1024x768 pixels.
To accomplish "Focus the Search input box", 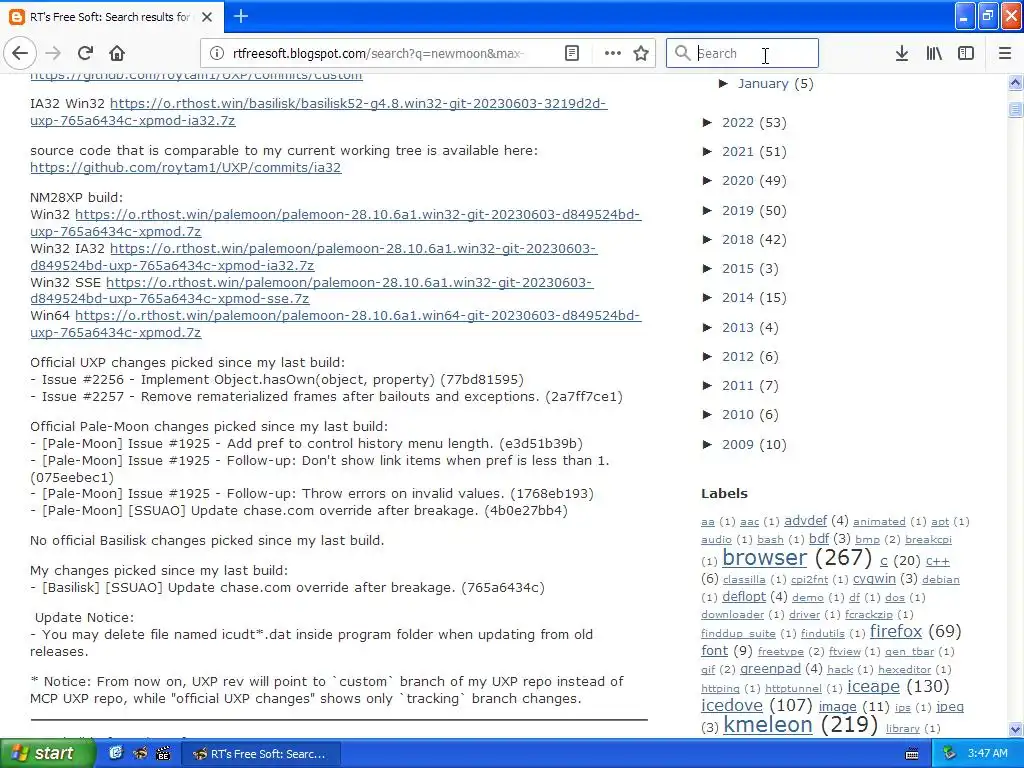I will [x=742, y=53].
